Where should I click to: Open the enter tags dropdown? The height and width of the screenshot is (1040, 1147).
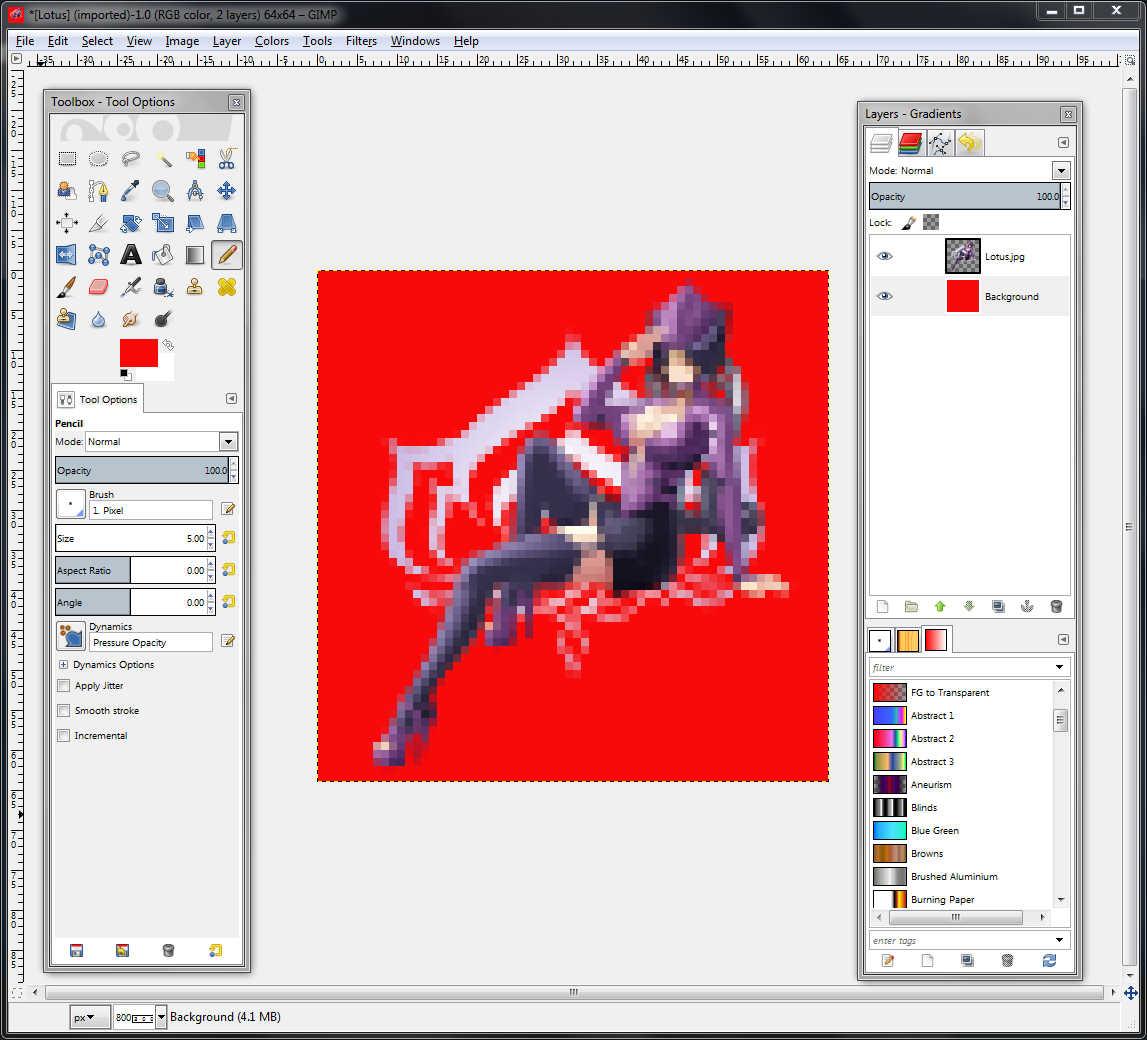(1059, 940)
